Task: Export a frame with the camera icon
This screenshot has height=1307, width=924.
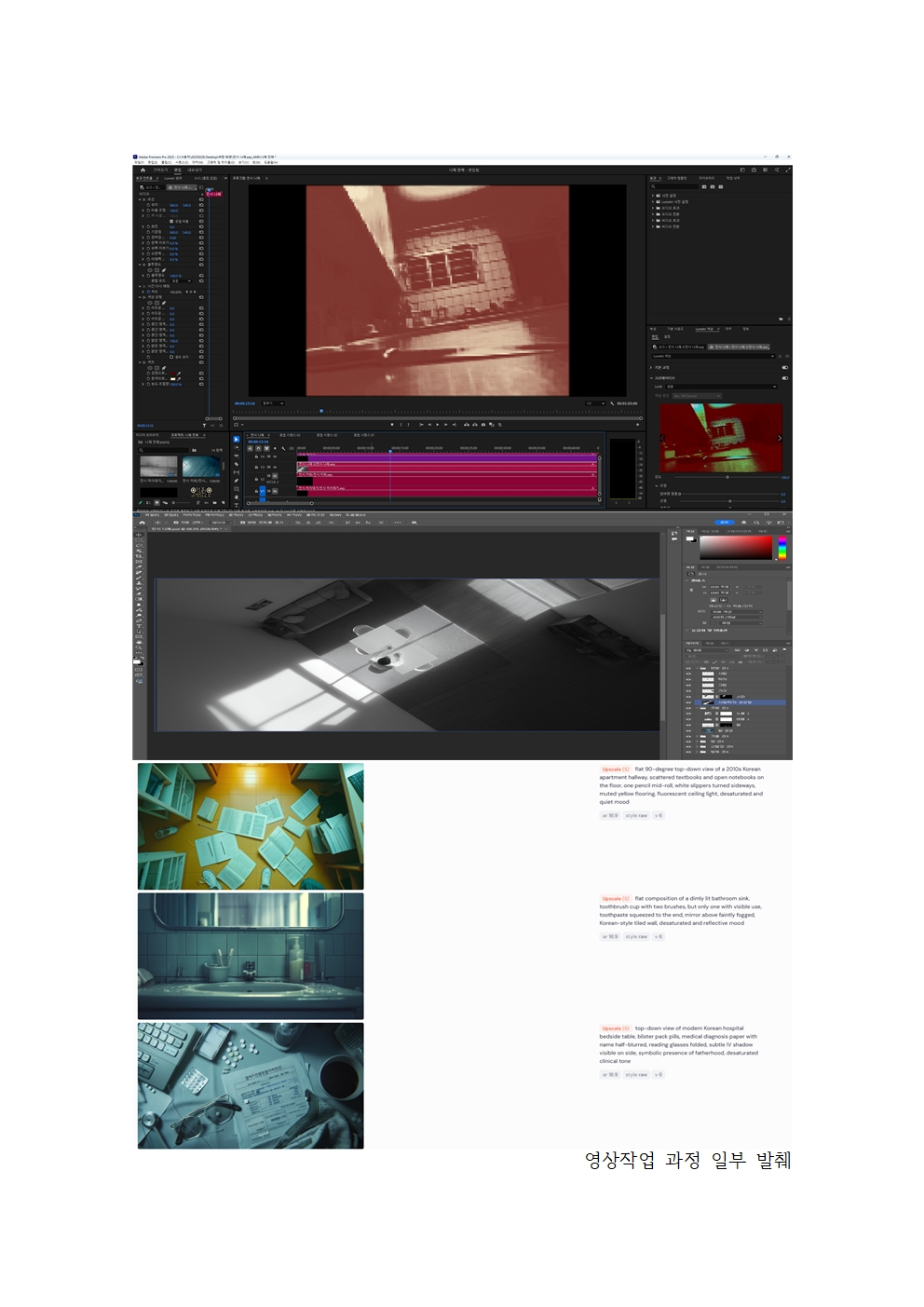Action: 483,425
